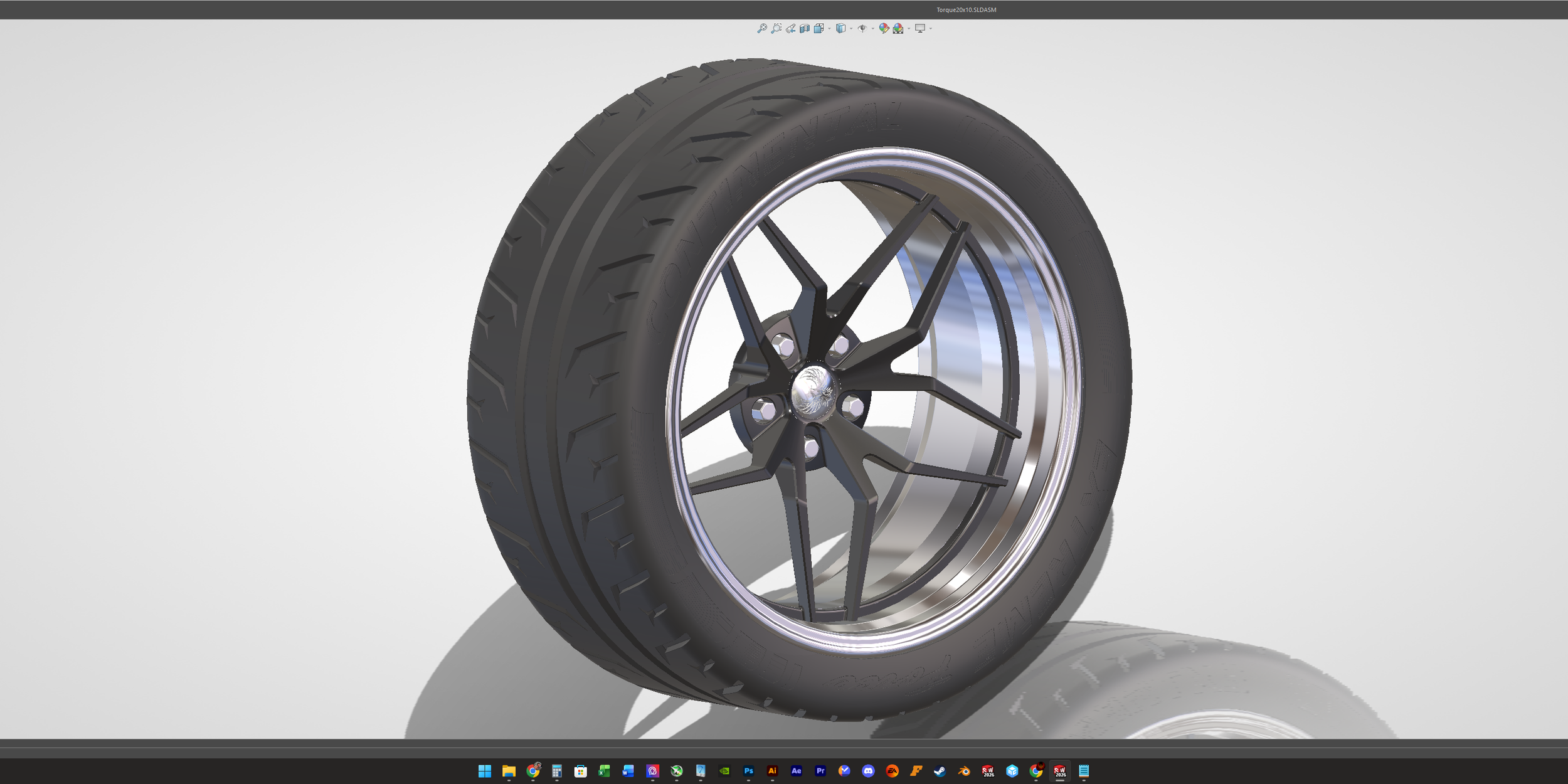Open Premiere Pro from the taskbar
Screen dimensions: 1568x784
(820, 771)
